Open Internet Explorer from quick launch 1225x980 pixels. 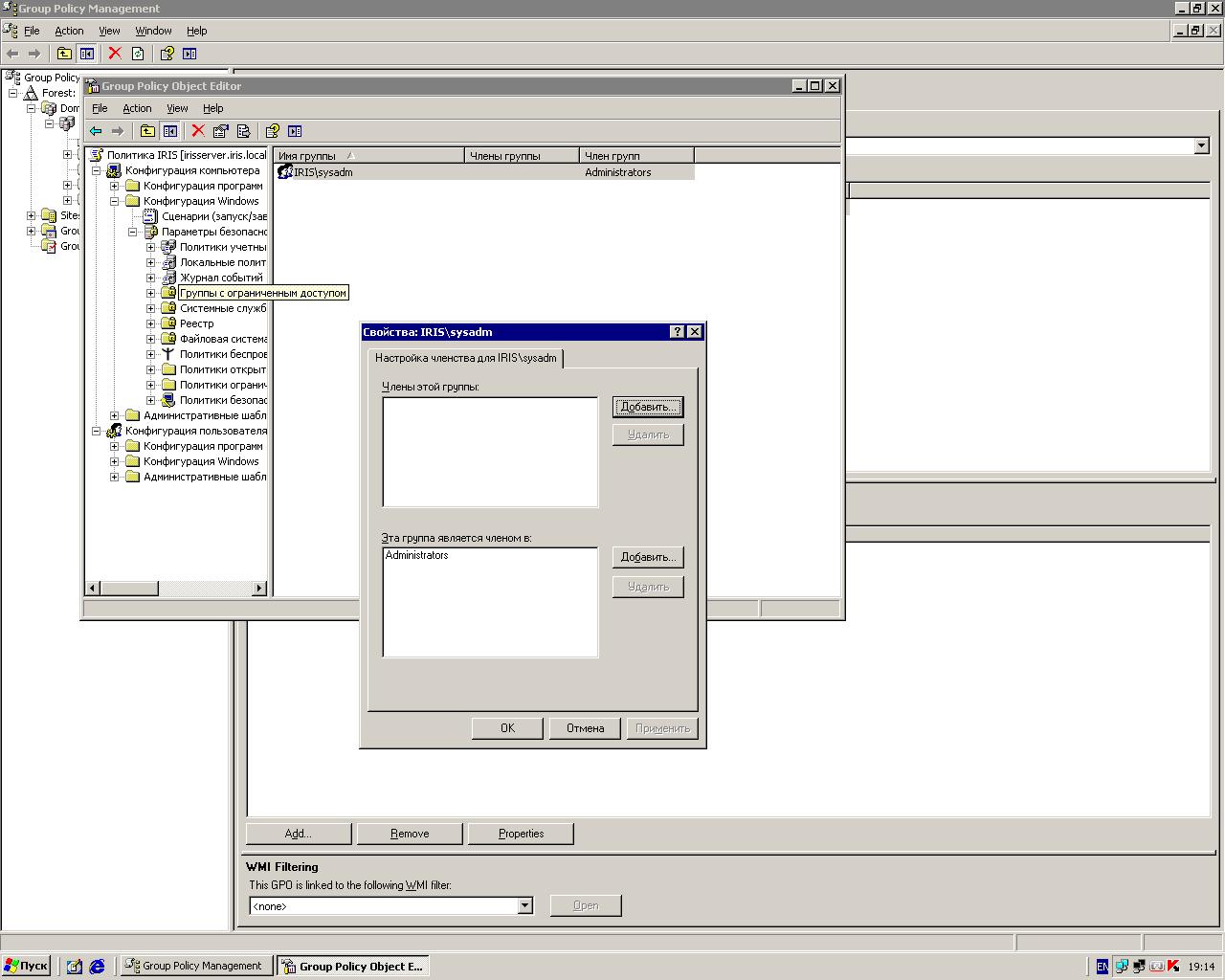coord(97,967)
